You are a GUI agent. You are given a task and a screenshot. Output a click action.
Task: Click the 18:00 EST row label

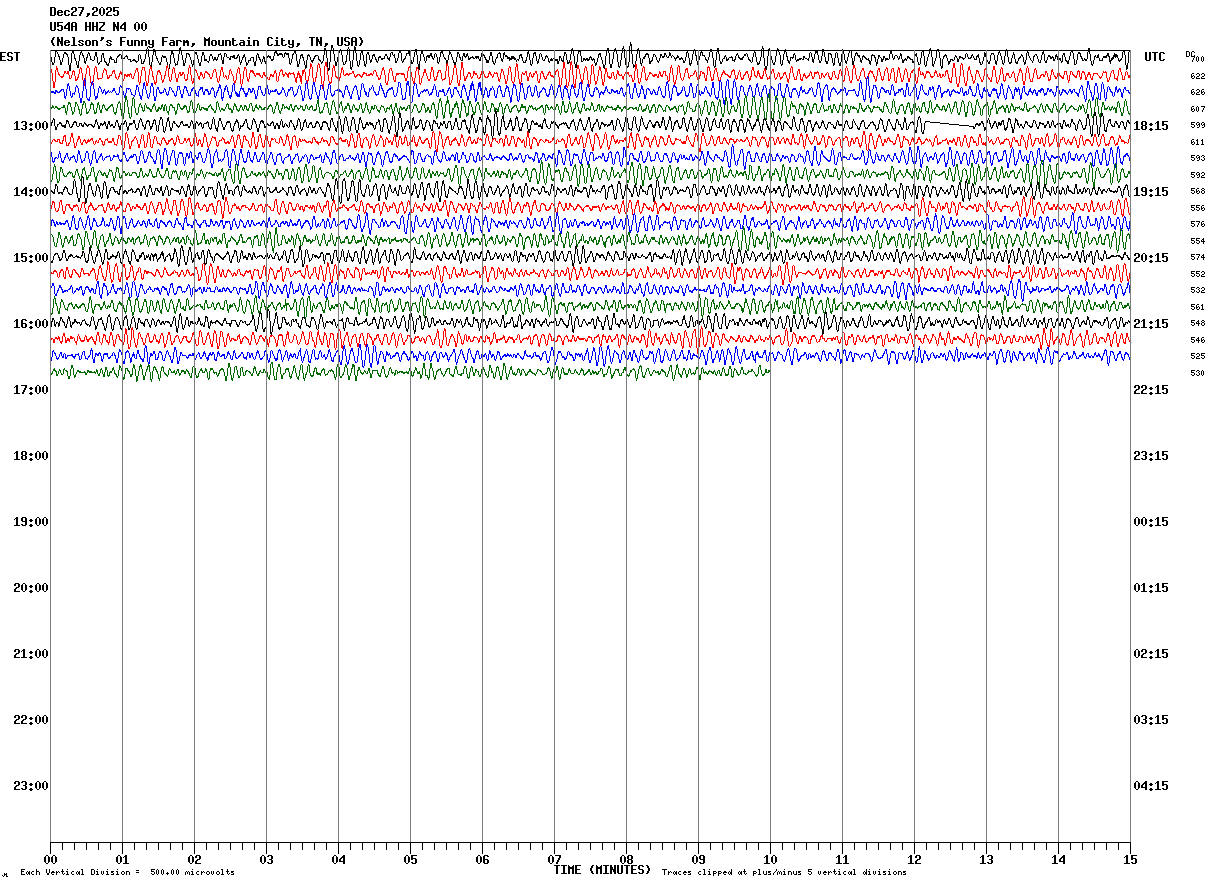(31, 455)
